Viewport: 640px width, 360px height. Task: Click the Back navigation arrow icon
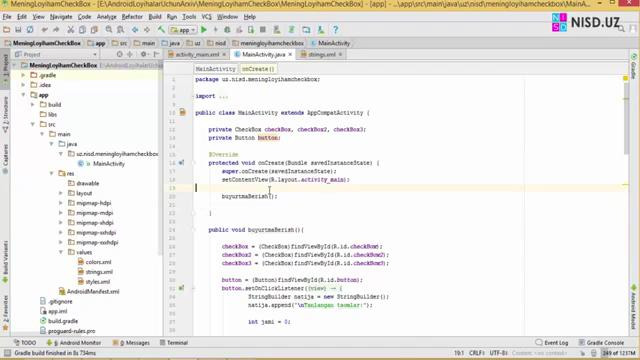pos(135,30)
